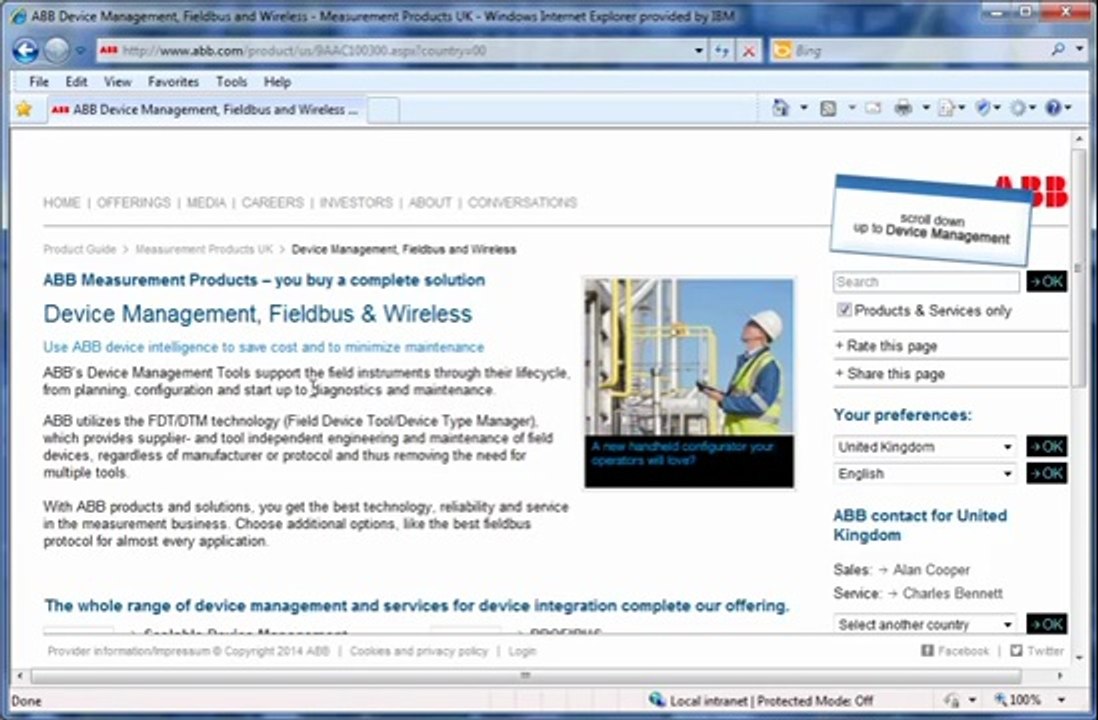Screen dimensions: 1098x720
Task: Click the RSS feeds toolbar icon
Action: (x=828, y=108)
